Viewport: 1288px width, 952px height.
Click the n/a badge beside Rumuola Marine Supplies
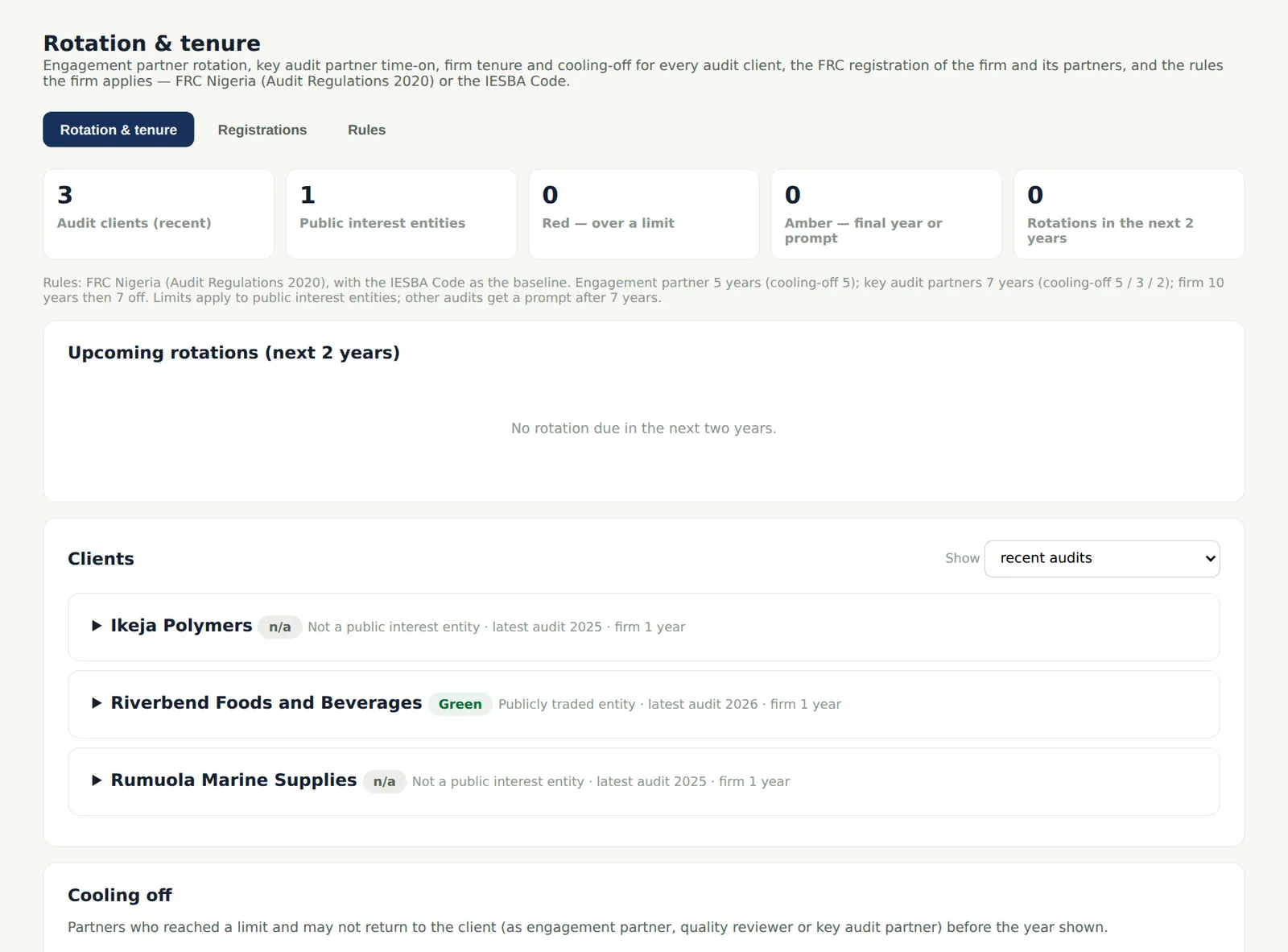(x=384, y=781)
